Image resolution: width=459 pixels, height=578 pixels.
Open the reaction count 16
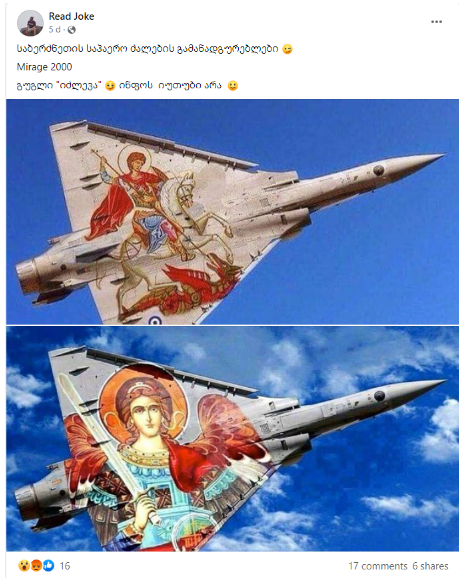tap(65, 565)
